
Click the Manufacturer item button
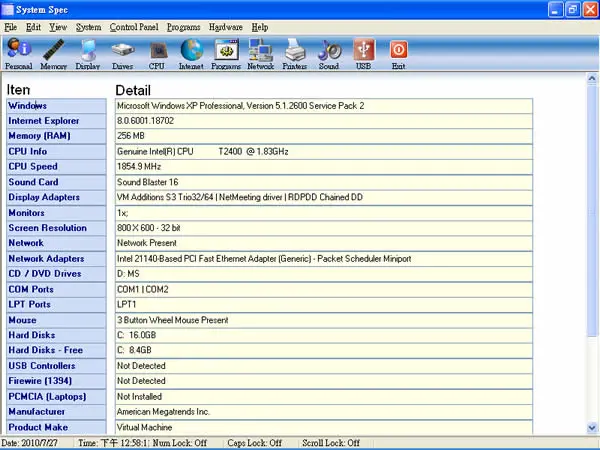pos(57,412)
